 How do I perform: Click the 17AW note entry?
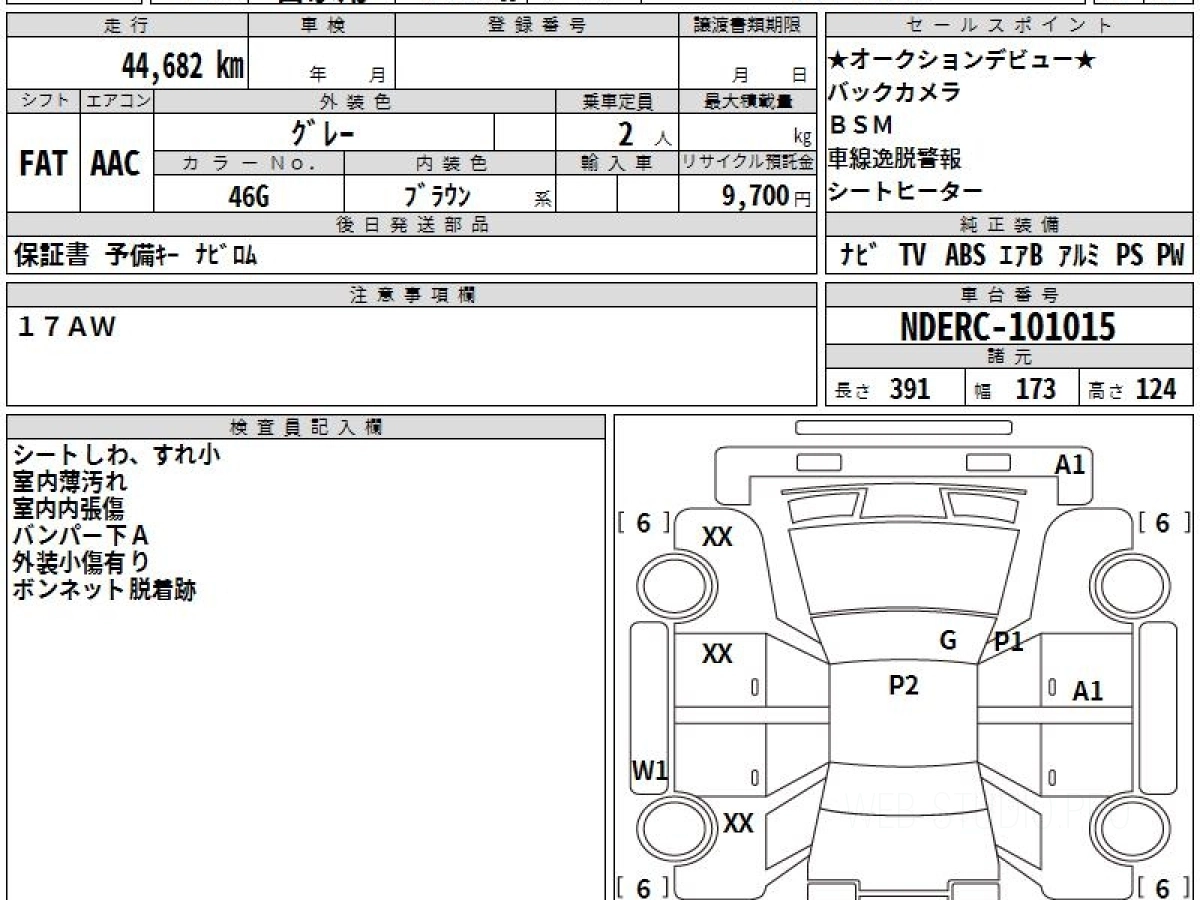[x=67, y=326]
